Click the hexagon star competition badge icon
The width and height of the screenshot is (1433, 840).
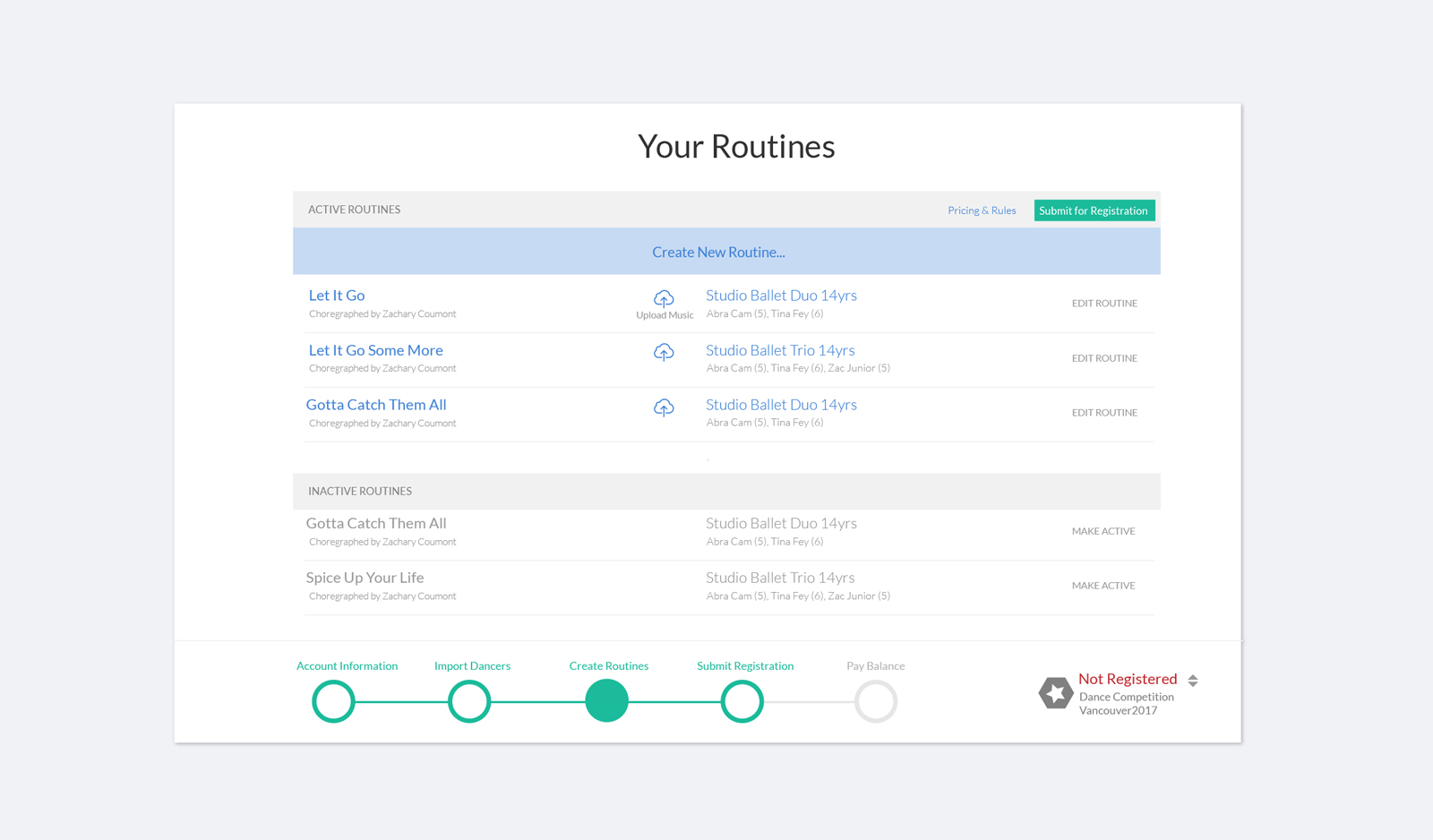pos(1056,693)
